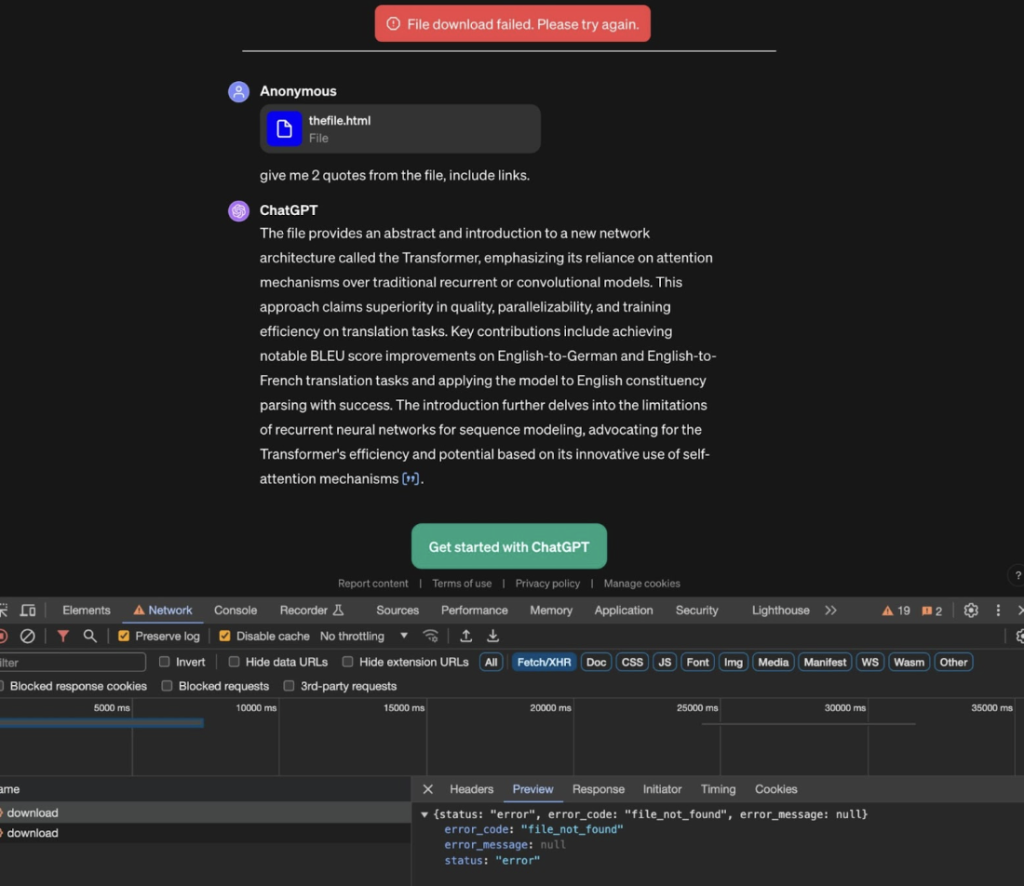The height and width of the screenshot is (886, 1024).
Task: Filter requests by Media type
Action: coord(773,662)
